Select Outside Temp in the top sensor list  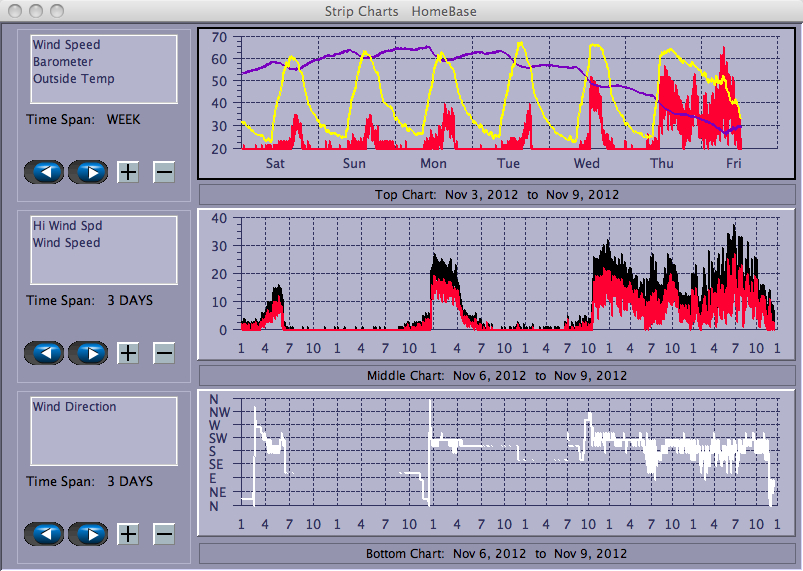(x=73, y=79)
